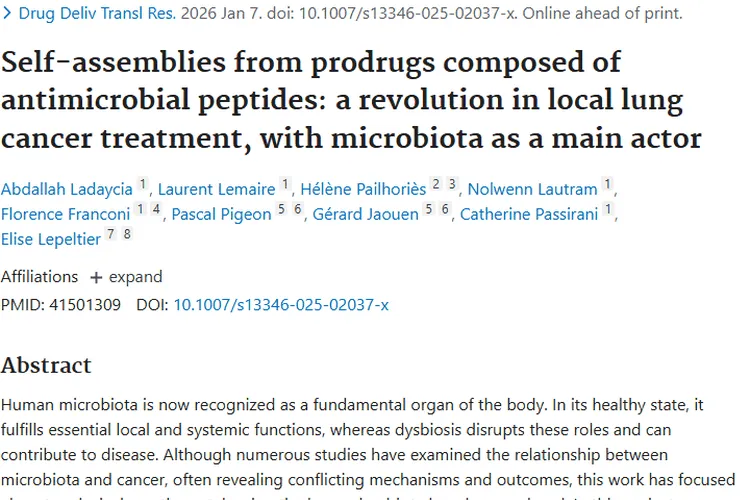
Task: Click affiliation superscript 7 after Elise Lepeltier
Action: (x=111, y=236)
